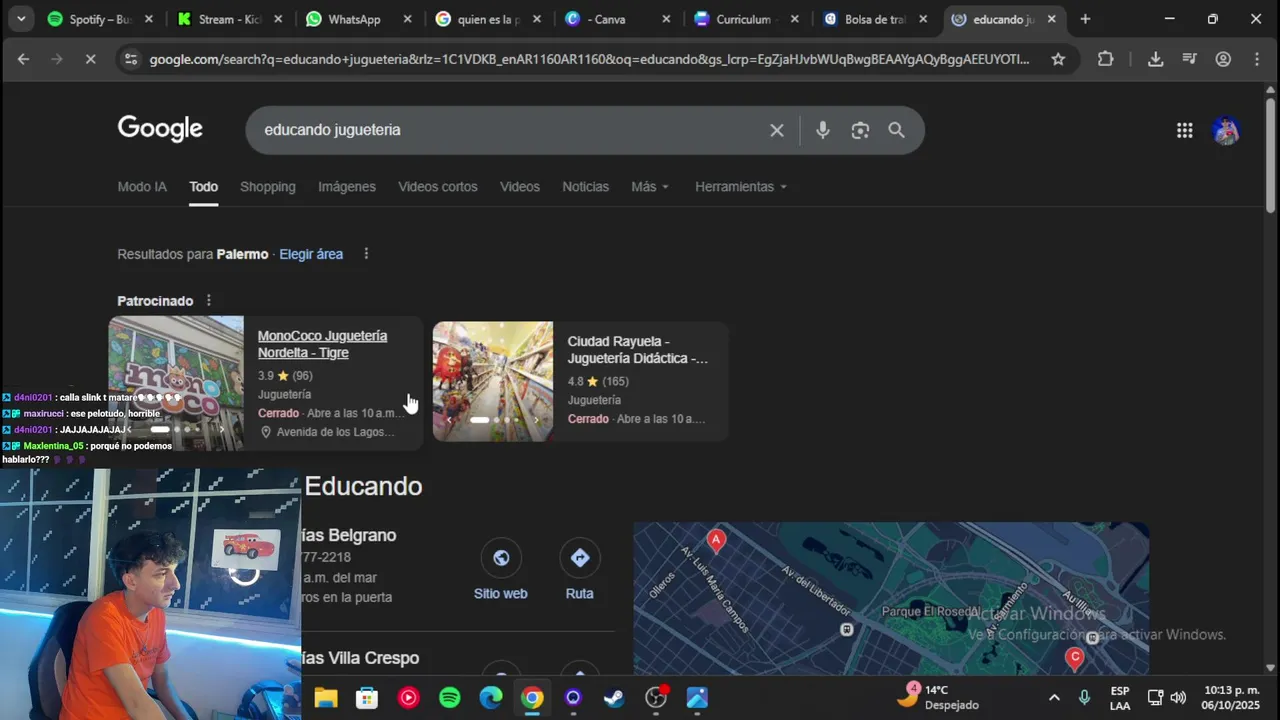Open Chrome profile icon in toolbar
Image resolution: width=1280 pixels, height=720 pixels.
pyautogui.click(x=1223, y=59)
